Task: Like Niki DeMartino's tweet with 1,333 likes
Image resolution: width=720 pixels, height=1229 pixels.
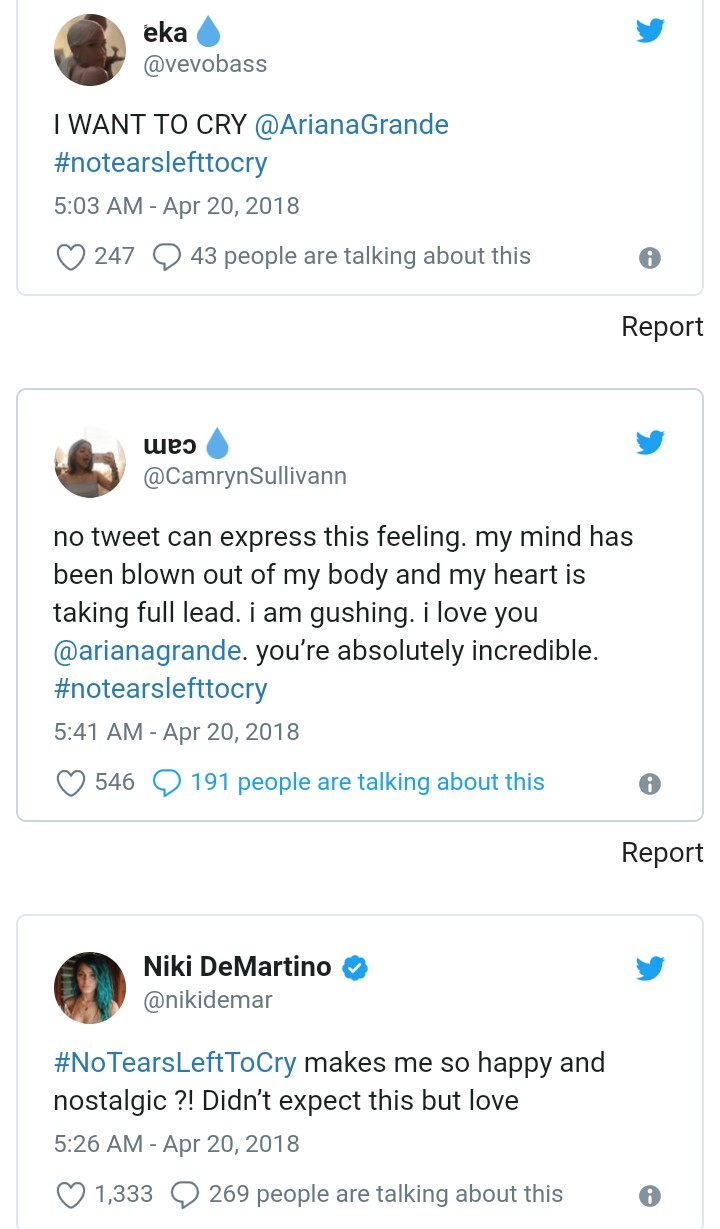Action: click(x=70, y=1194)
